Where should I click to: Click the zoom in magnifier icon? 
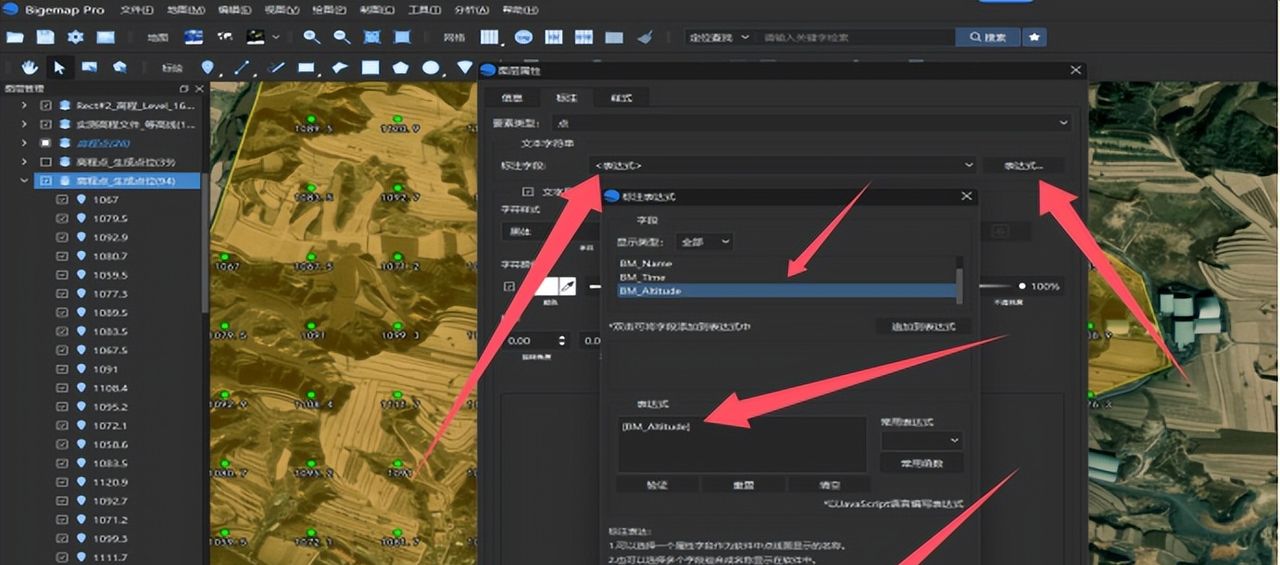pyautogui.click(x=311, y=37)
